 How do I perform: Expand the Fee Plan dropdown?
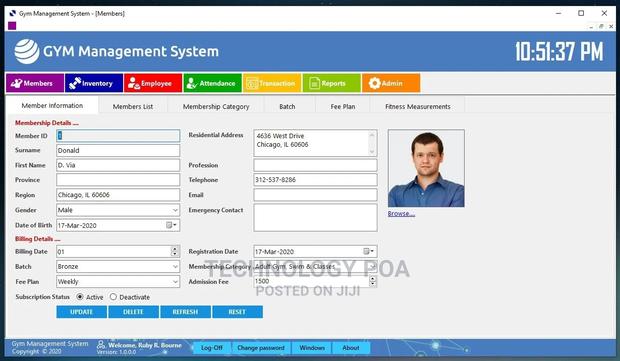tap(175, 282)
